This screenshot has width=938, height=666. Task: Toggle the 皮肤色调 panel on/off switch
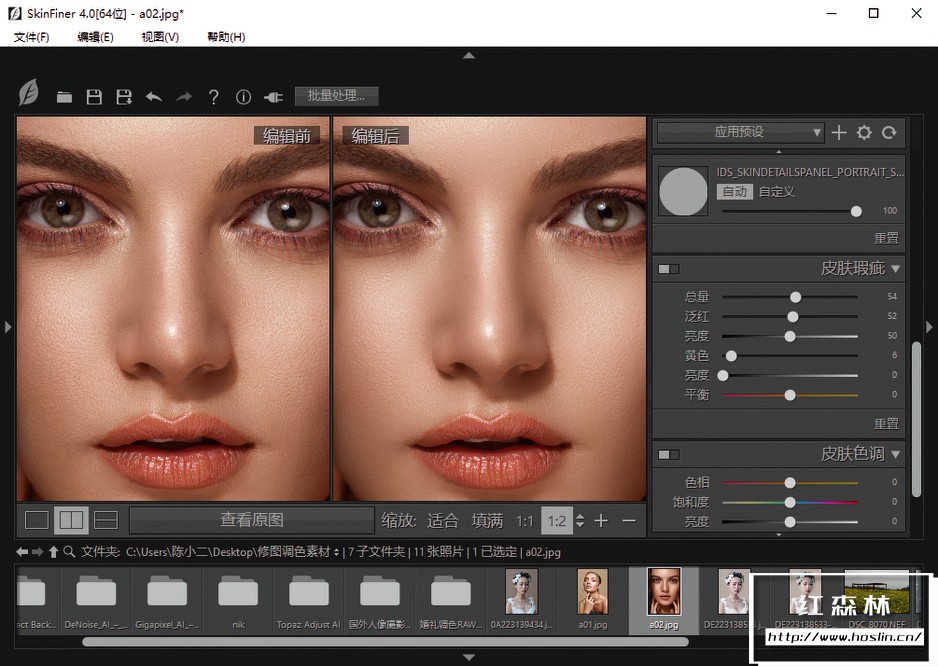[x=668, y=455]
